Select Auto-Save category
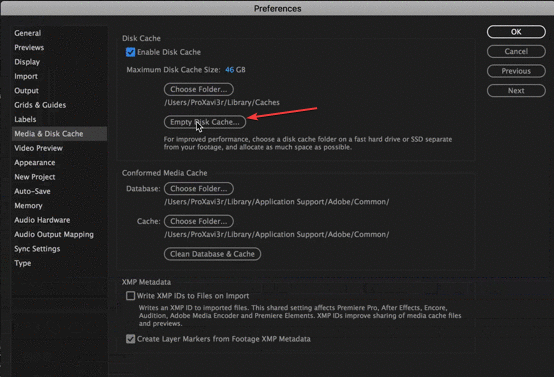 pyautogui.click(x=32, y=192)
